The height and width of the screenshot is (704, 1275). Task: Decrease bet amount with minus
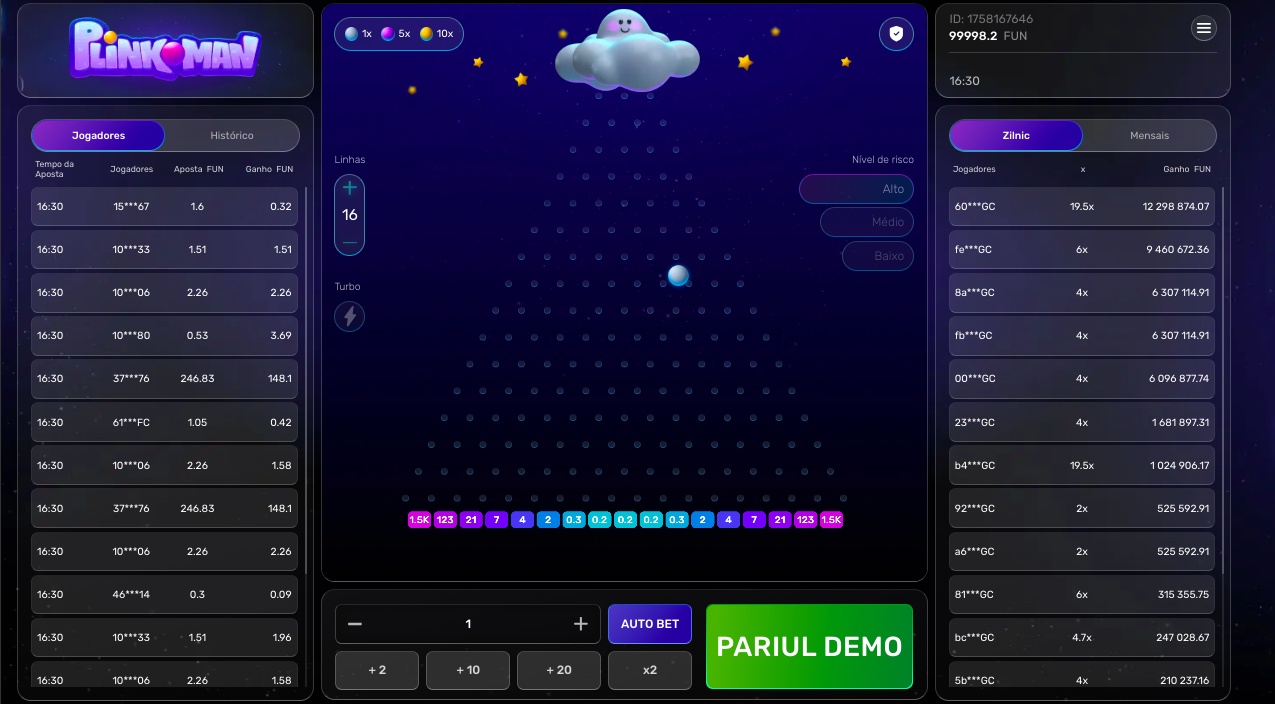[355, 624]
